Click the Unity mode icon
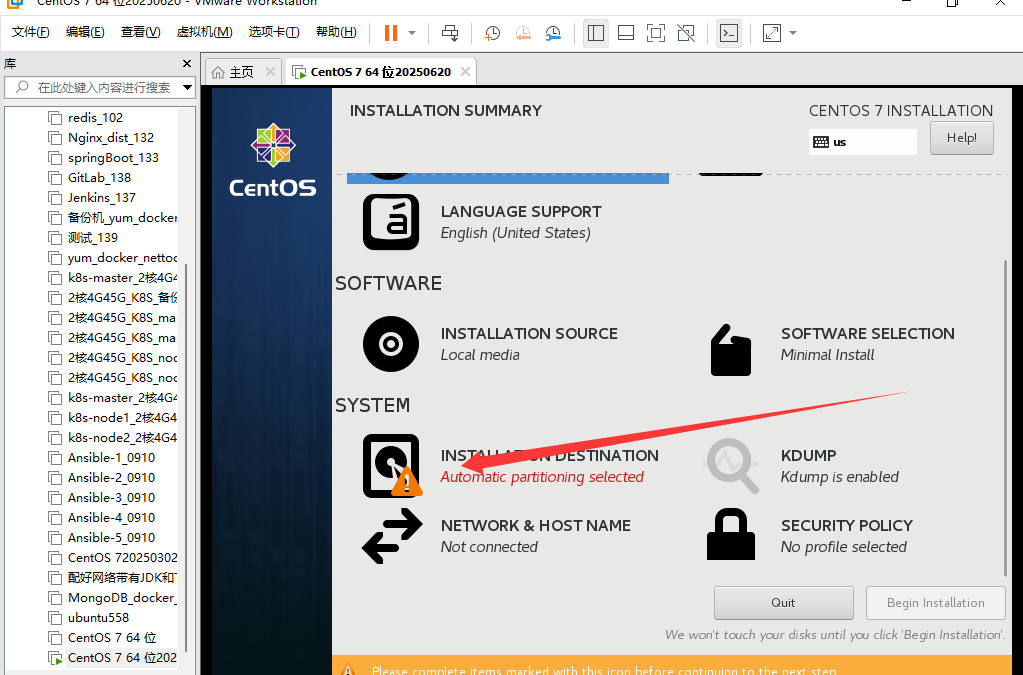 (686, 33)
